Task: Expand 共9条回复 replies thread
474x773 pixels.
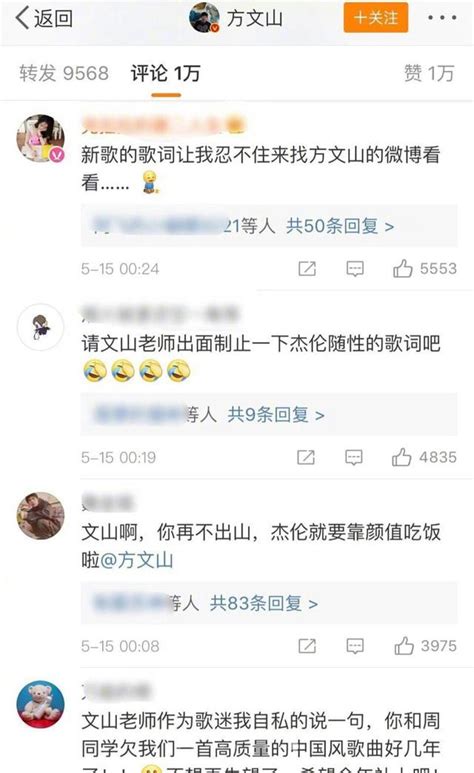Action: 276,415
